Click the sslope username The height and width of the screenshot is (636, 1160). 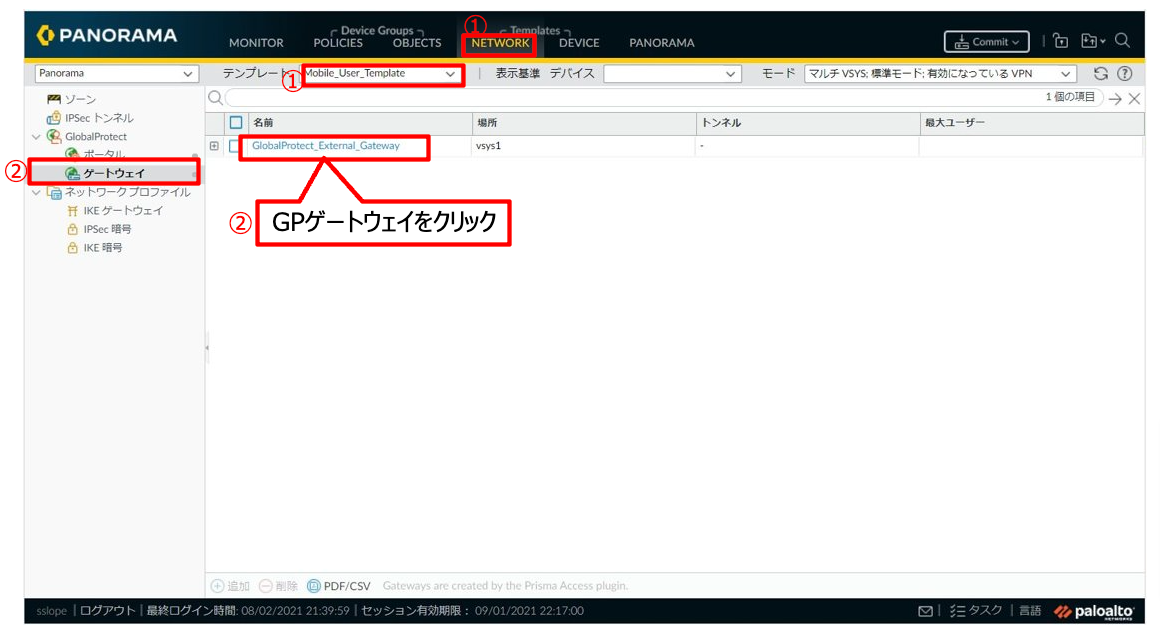(x=52, y=611)
